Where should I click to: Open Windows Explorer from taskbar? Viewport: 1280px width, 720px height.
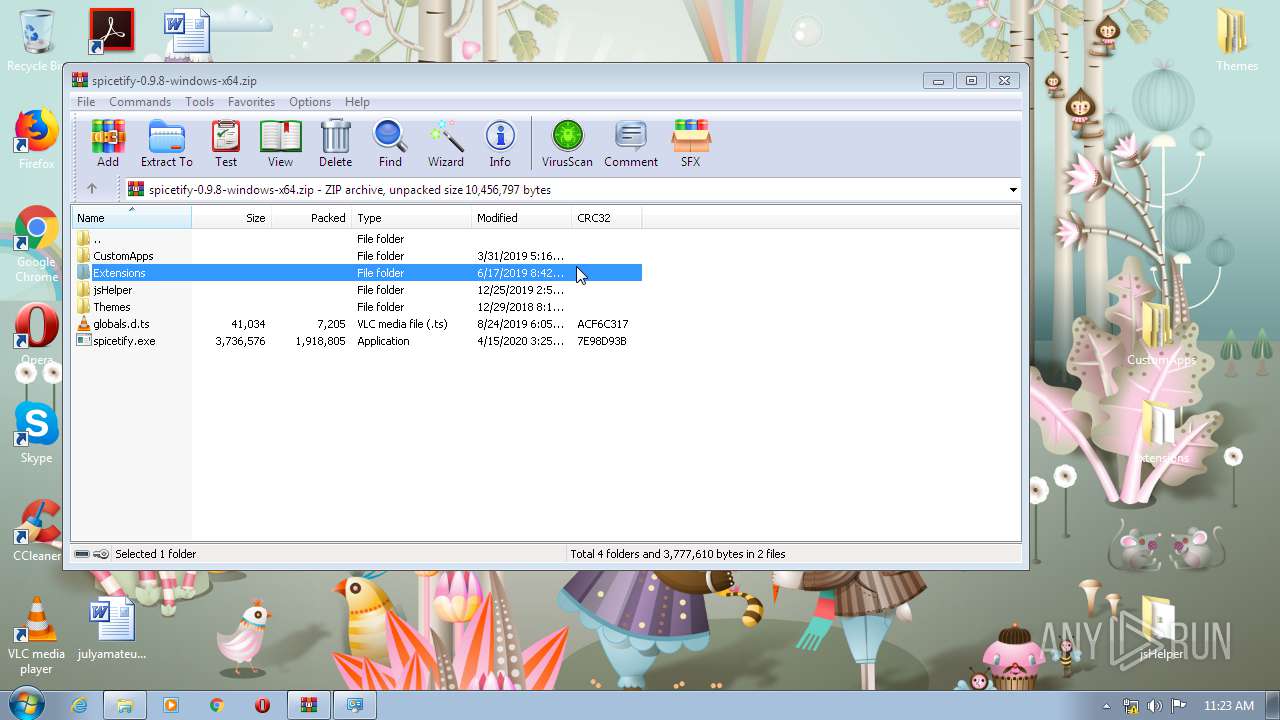coord(125,705)
